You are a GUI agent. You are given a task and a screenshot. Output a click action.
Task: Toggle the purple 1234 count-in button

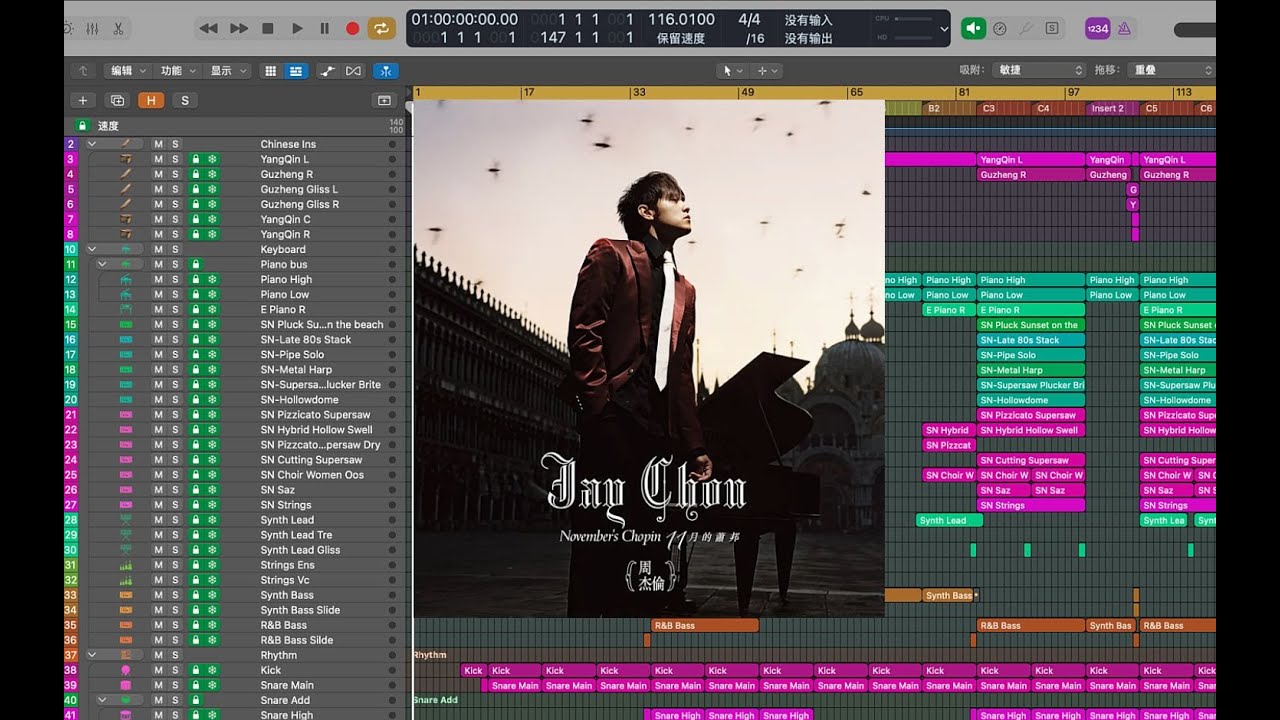[1097, 29]
